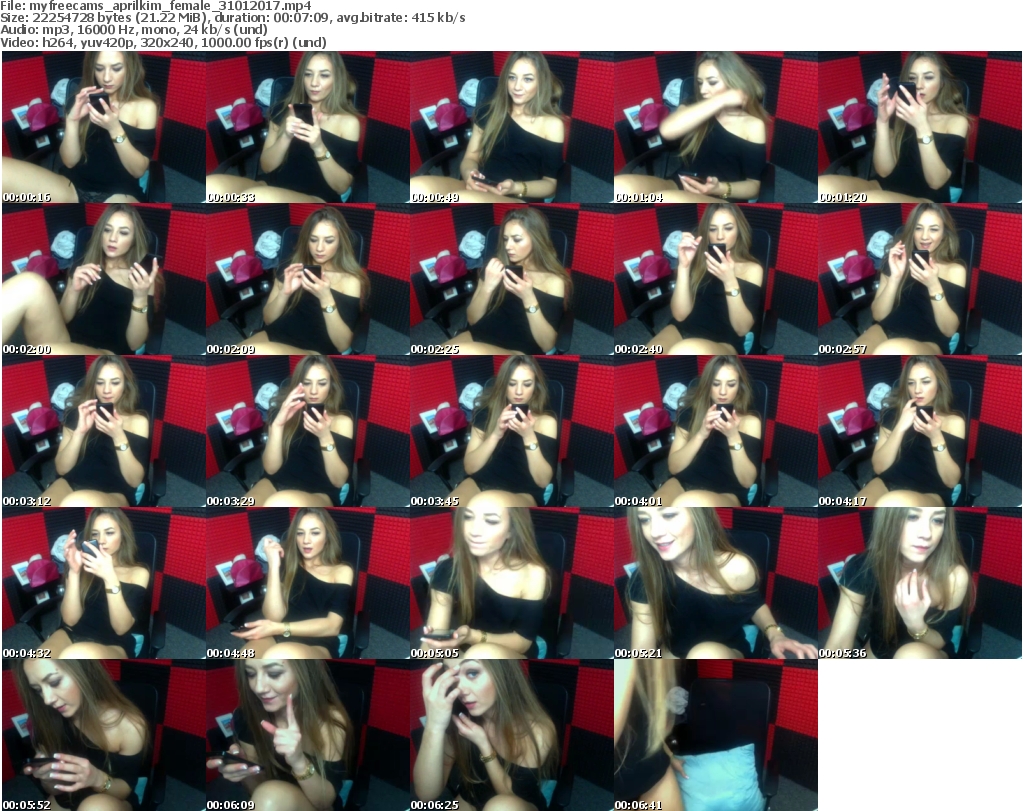Click the frame stamped 00:05:05

pyautogui.click(x=511, y=583)
